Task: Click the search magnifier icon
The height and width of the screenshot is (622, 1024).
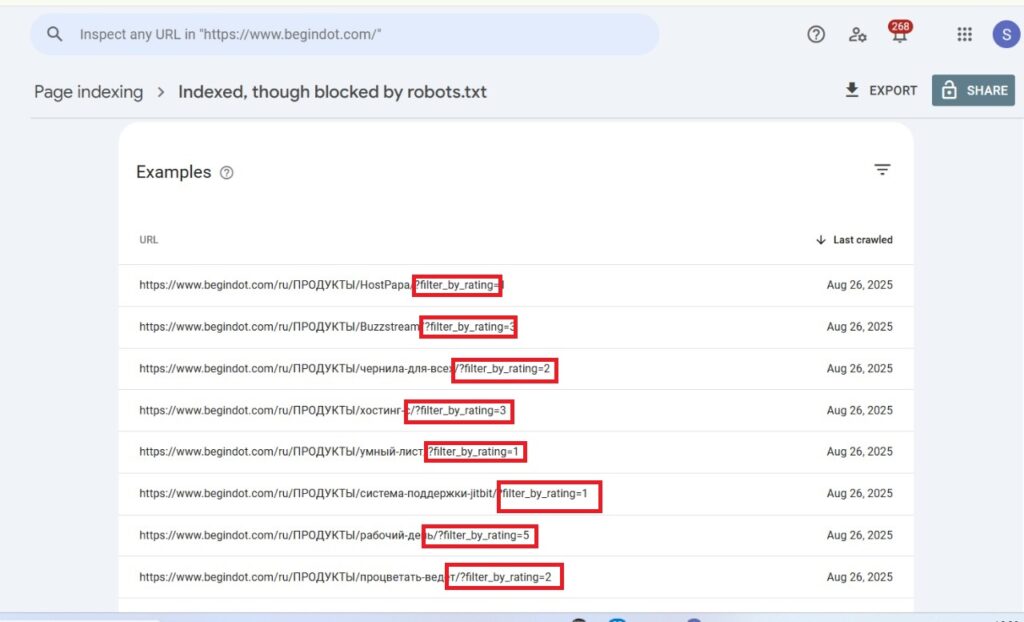Action: [x=55, y=34]
